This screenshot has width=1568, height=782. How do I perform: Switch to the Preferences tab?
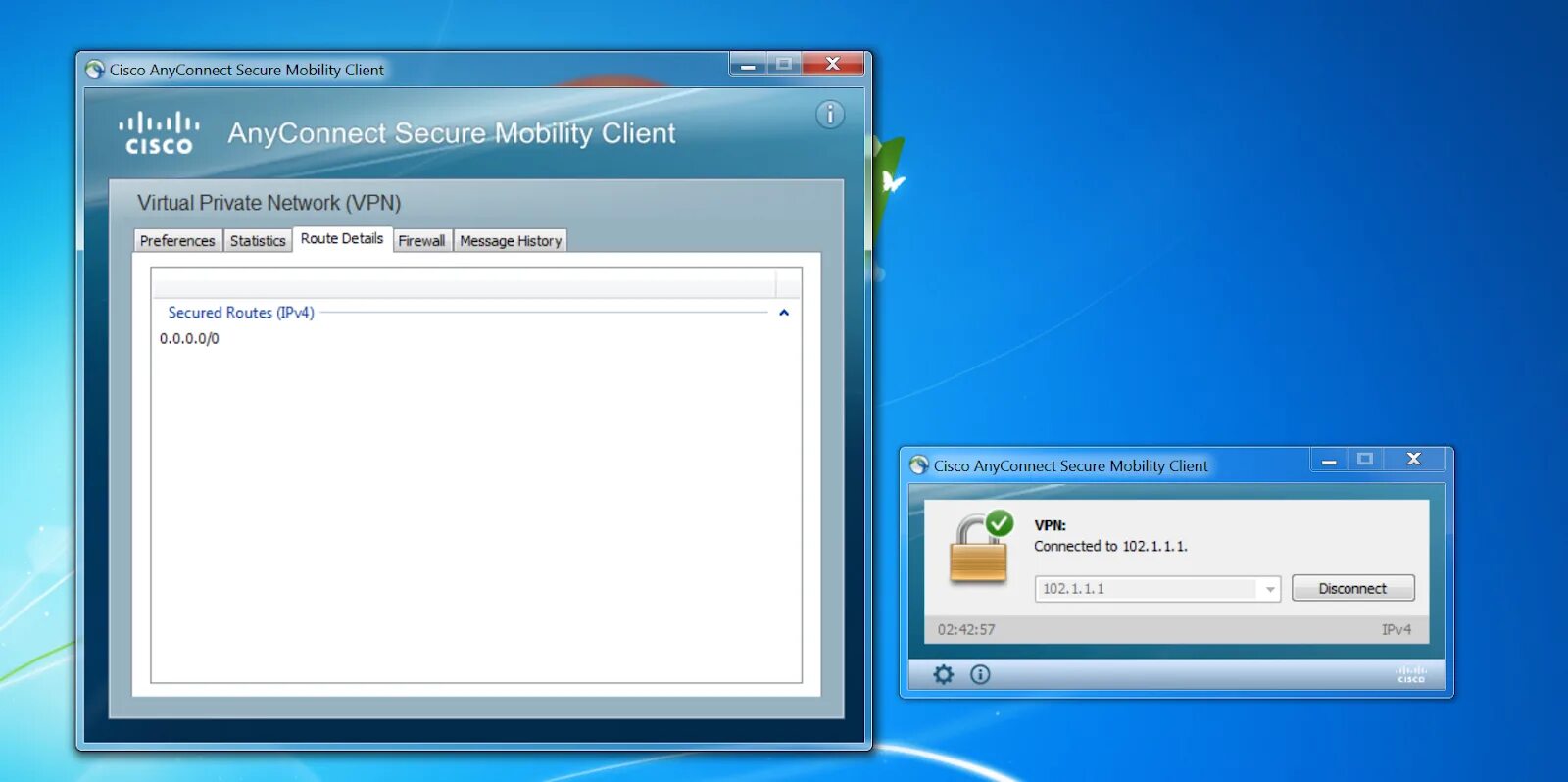(x=177, y=240)
